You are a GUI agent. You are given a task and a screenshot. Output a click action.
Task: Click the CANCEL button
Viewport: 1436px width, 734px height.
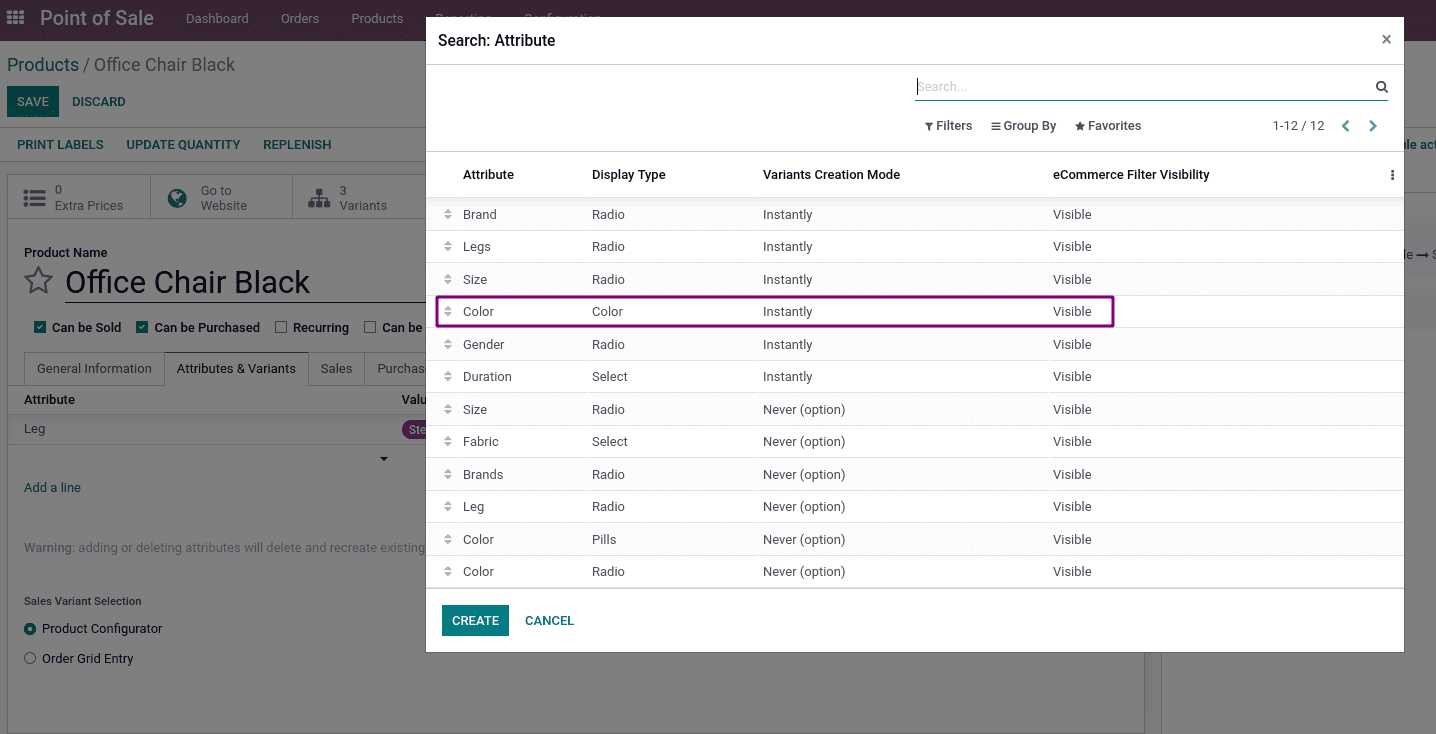click(549, 621)
